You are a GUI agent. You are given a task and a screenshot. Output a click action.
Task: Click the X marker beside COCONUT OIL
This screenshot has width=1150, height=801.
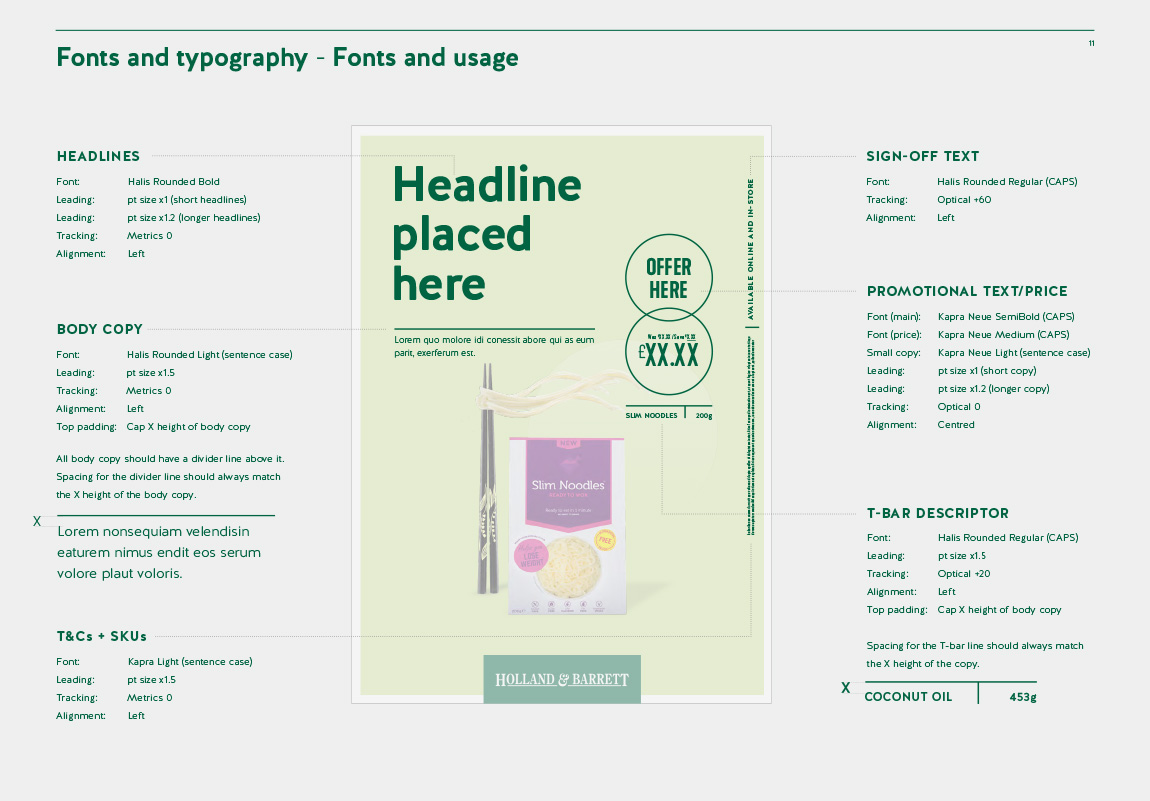[845, 688]
